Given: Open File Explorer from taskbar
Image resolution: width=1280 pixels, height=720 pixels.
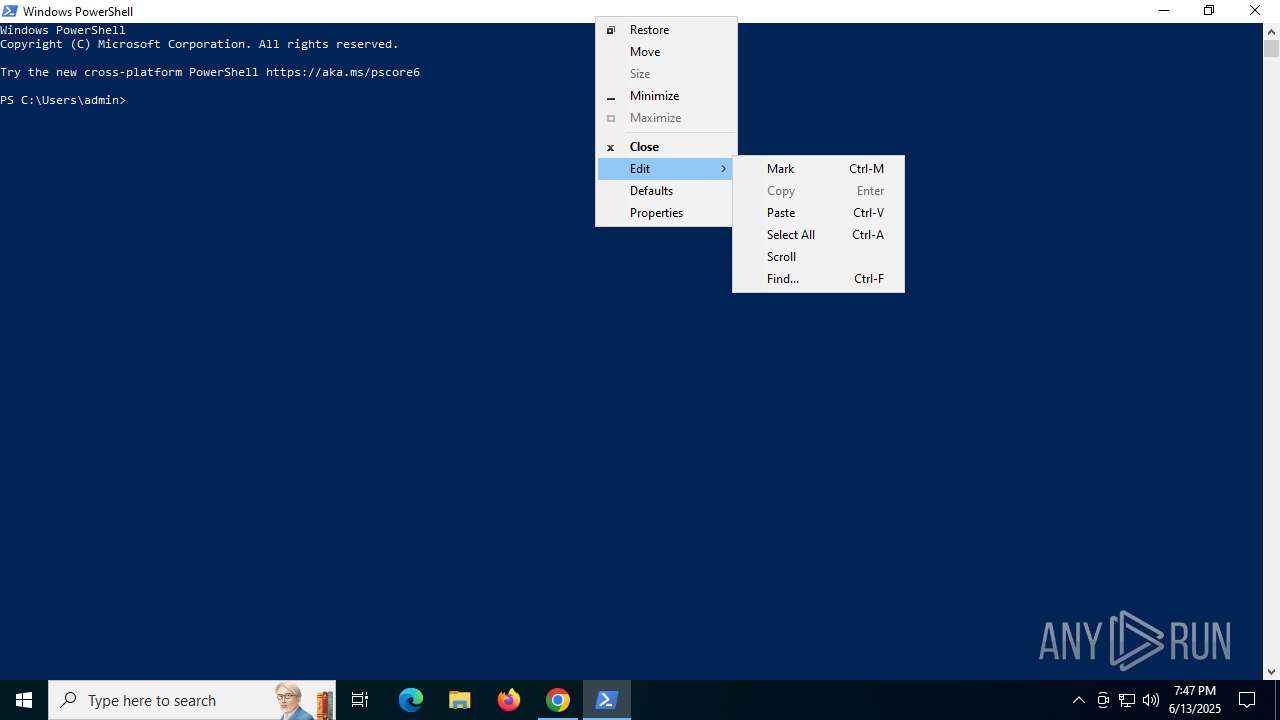Looking at the screenshot, I should pyautogui.click(x=460, y=700).
